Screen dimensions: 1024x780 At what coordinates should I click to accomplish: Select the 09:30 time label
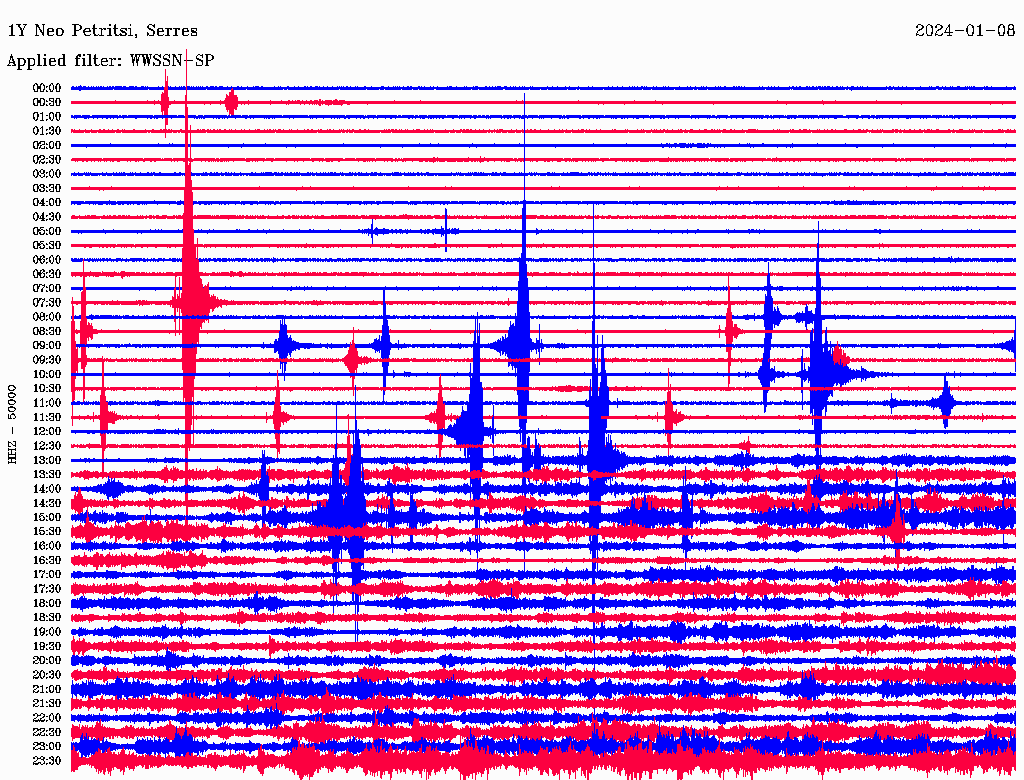click(x=47, y=360)
